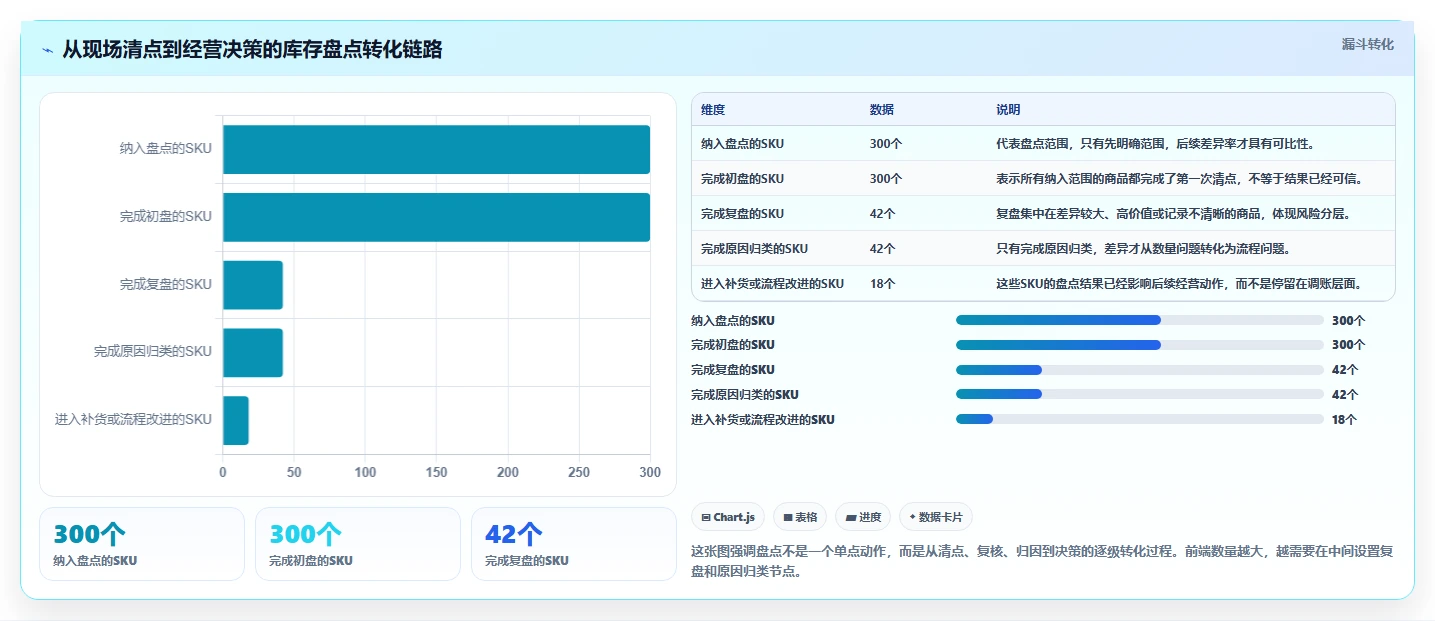The width and height of the screenshot is (1435, 621).
Task: Click the 完成初盘的SKU bar in the chart
Action: [436, 217]
